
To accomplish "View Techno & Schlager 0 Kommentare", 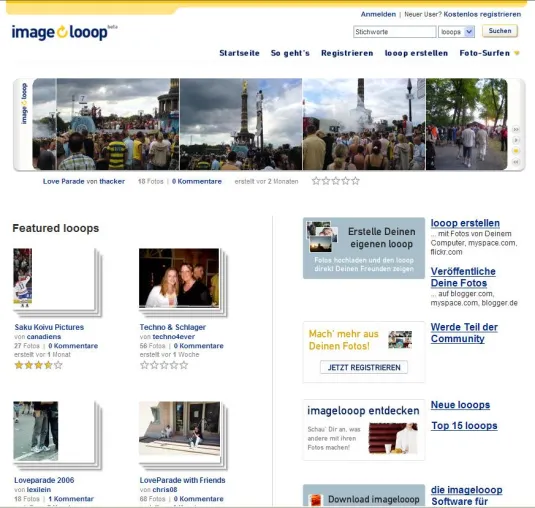I will pyautogui.click(x=199, y=346).
